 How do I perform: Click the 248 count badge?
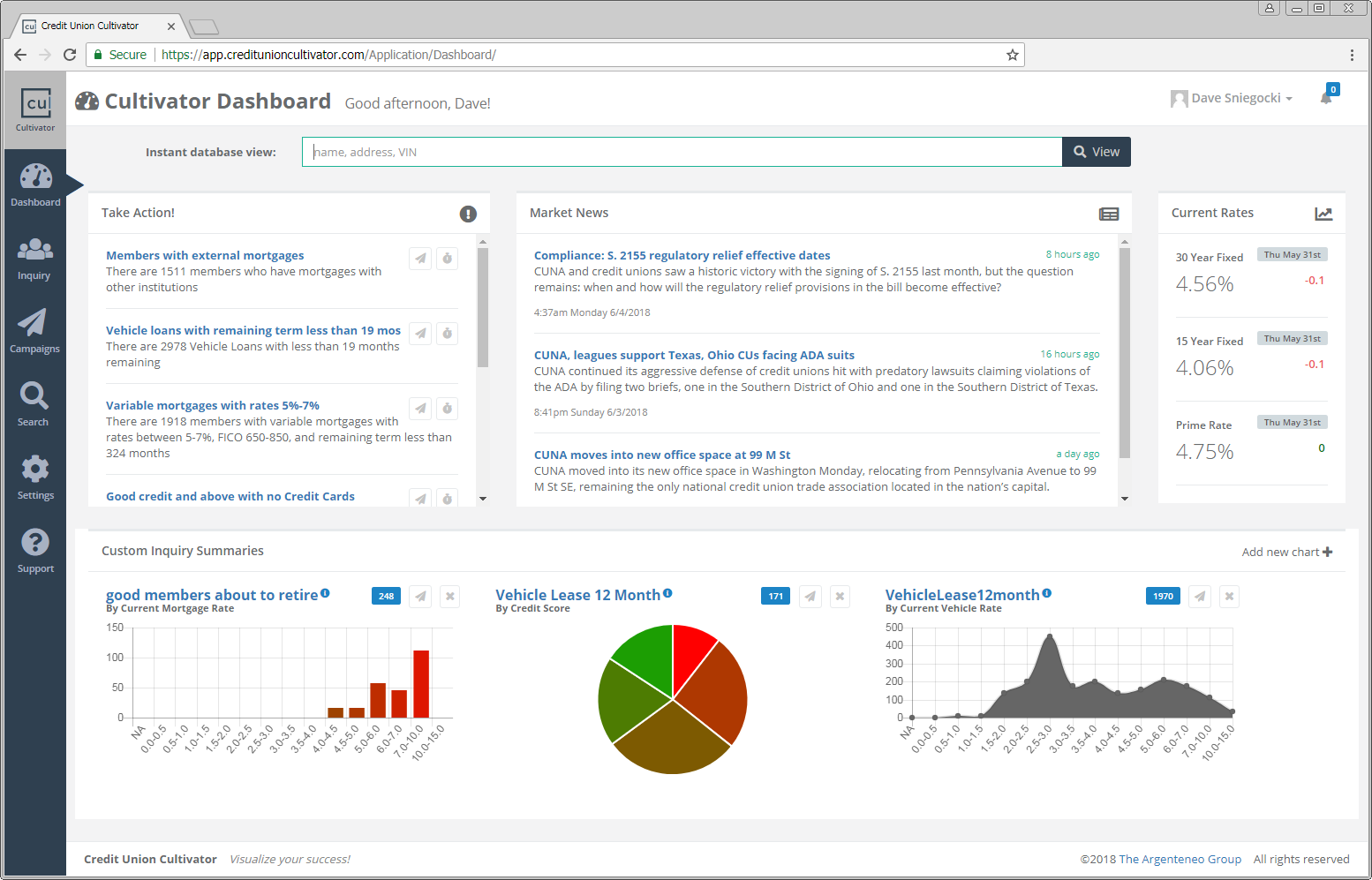coord(386,597)
